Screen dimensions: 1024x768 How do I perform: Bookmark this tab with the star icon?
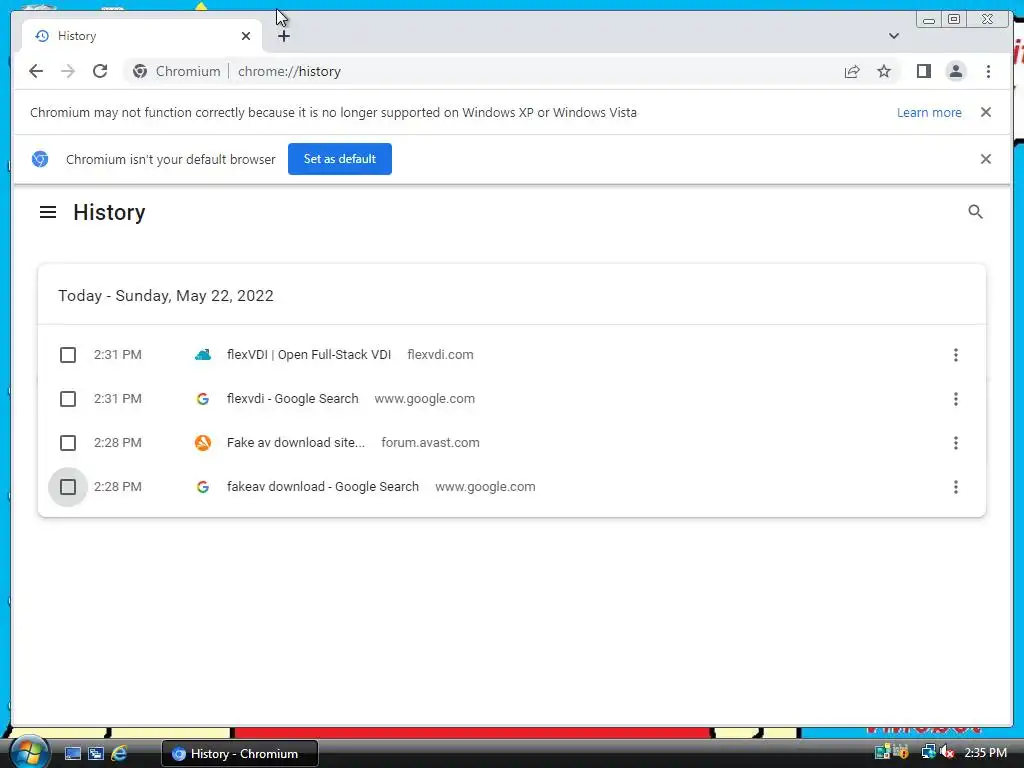[884, 71]
